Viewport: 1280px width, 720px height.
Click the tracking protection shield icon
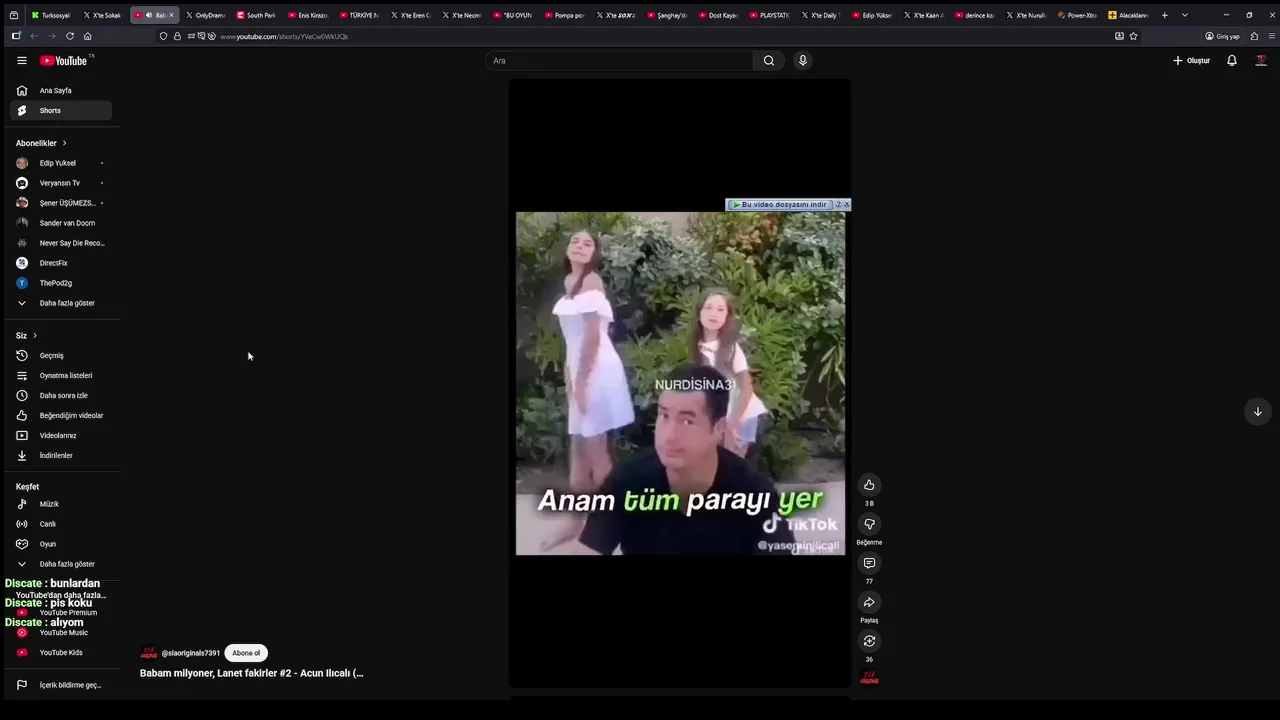click(163, 36)
